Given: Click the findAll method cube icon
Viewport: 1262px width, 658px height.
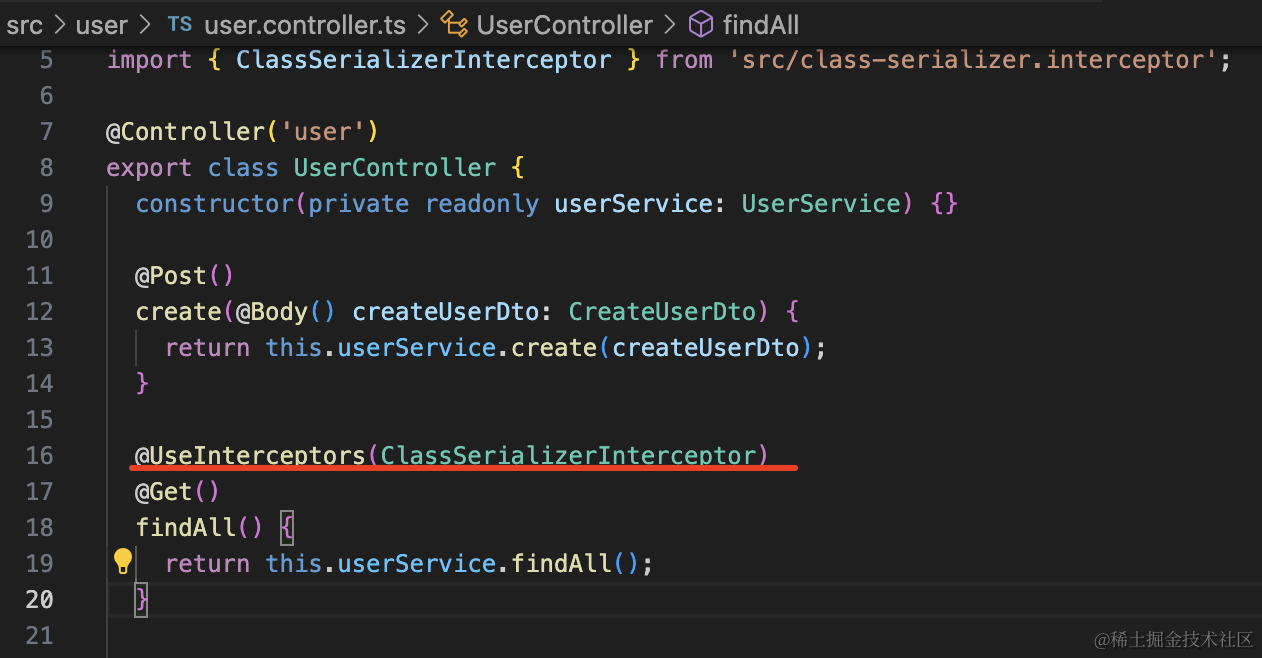Looking at the screenshot, I should point(701,25).
